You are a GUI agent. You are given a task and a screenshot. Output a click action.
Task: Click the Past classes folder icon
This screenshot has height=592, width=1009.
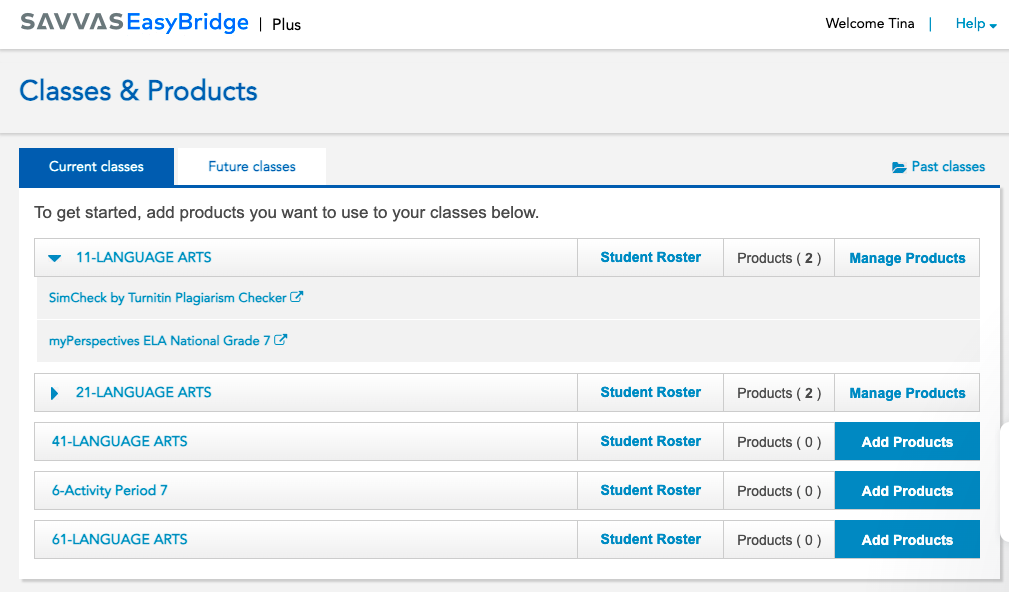(899, 168)
